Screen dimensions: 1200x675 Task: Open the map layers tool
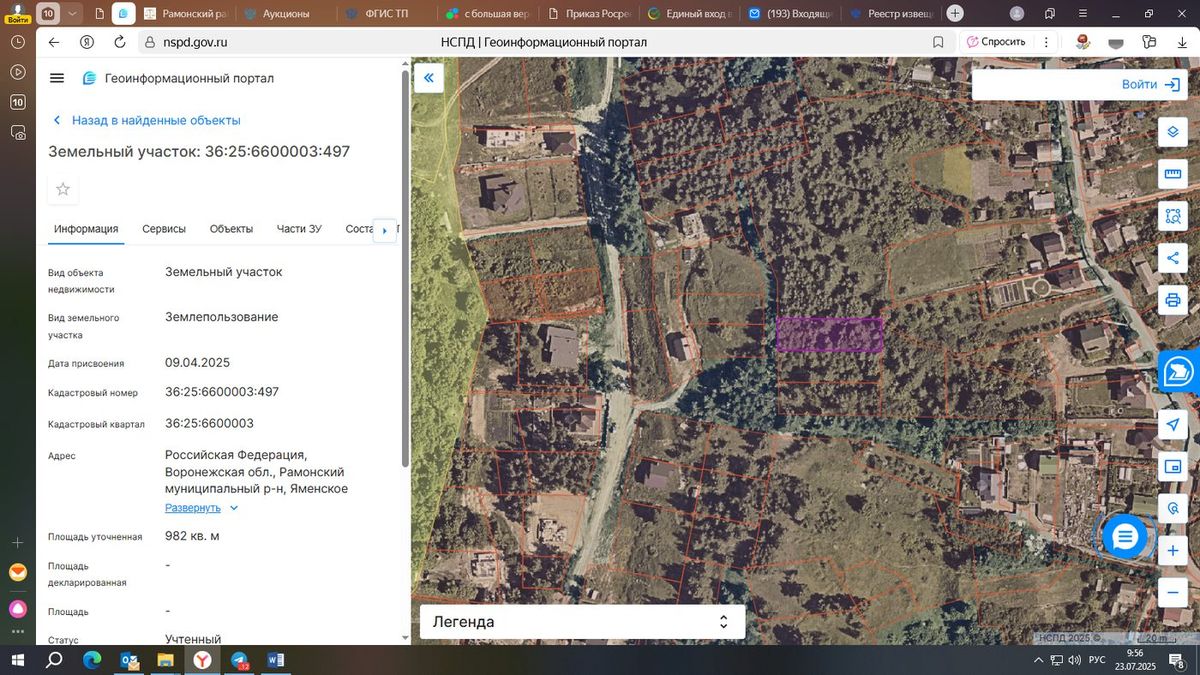click(1173, 132)
